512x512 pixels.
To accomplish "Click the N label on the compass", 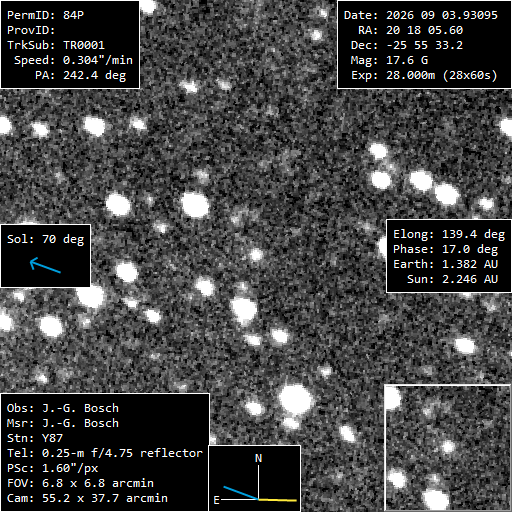I will point(258,458).
